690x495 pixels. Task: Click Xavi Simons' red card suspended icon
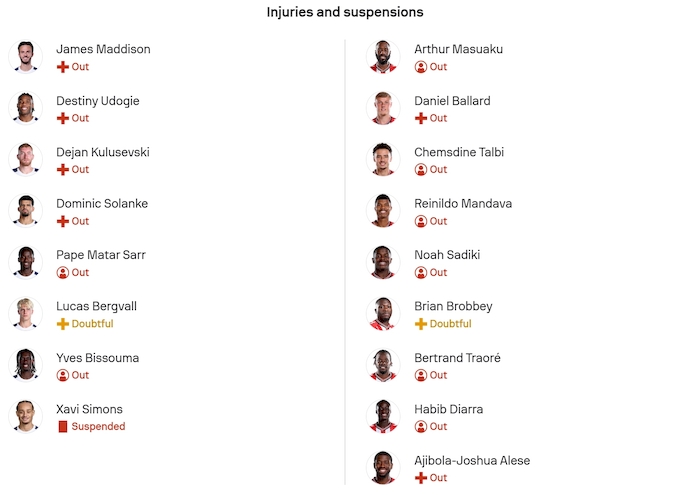tap(62, 427)
